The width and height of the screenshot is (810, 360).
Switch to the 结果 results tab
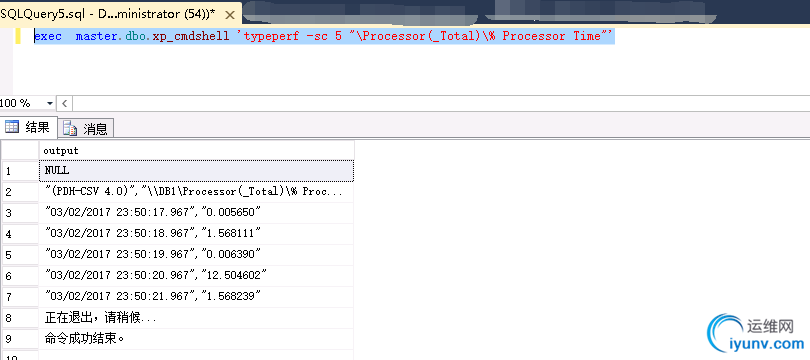tap(28, 127)
